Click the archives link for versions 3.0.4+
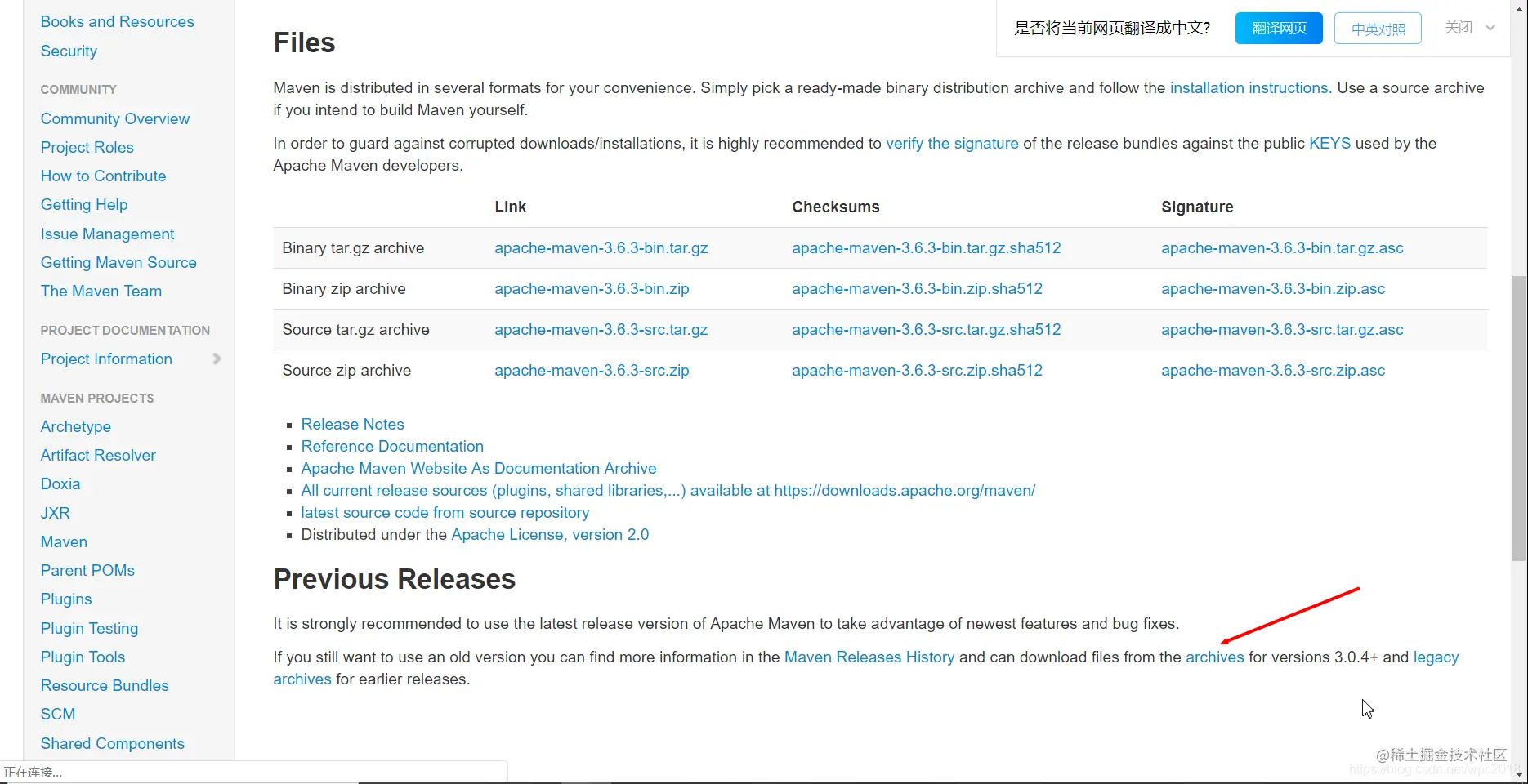 [1215, 657]
